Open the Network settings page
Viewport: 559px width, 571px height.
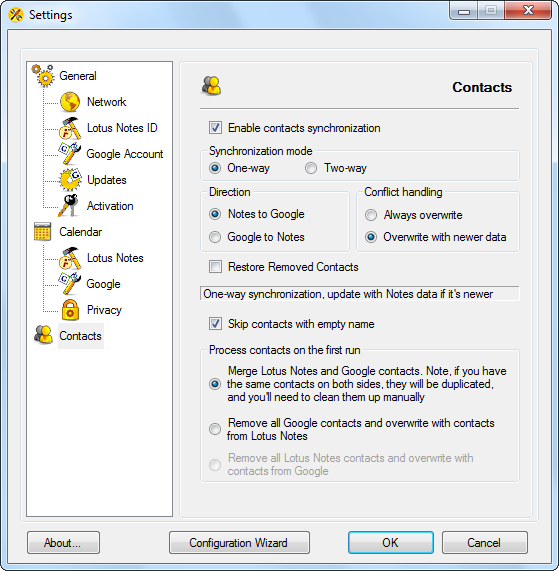coord(106,102)
